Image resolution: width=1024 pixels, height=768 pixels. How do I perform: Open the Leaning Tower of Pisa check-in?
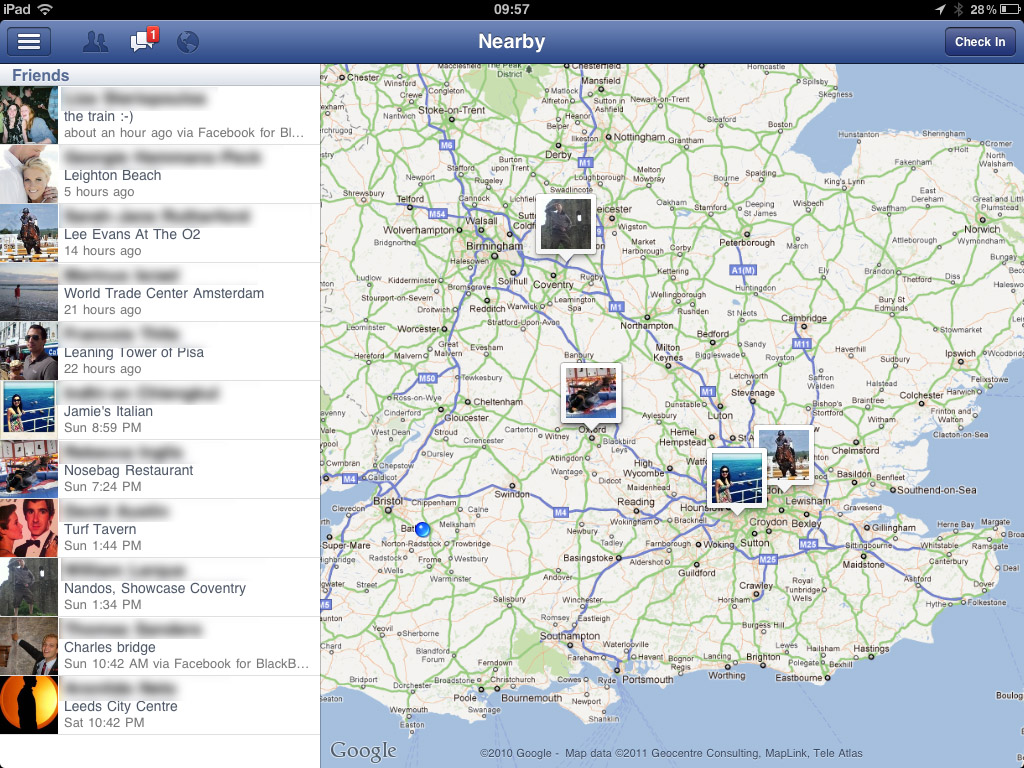pos(160,351)
